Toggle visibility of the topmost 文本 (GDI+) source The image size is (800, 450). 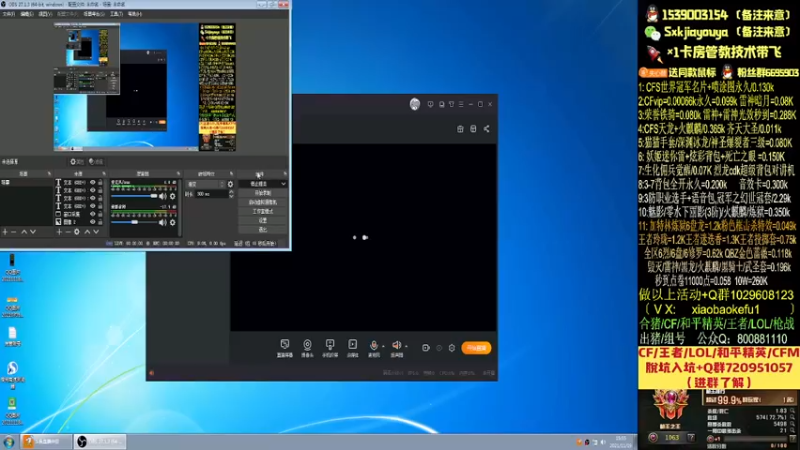(93, 182)
